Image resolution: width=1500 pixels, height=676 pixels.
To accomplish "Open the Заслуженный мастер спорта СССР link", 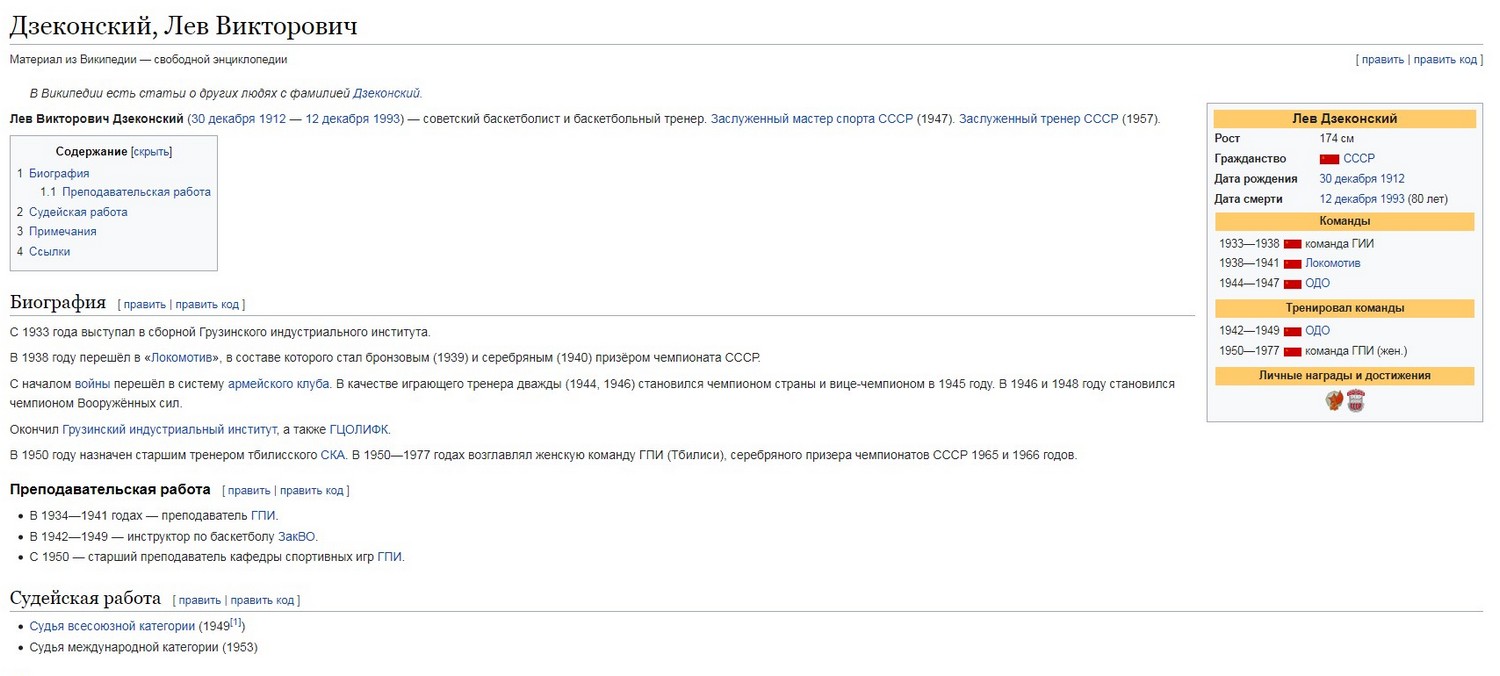I will pos(811,119).
